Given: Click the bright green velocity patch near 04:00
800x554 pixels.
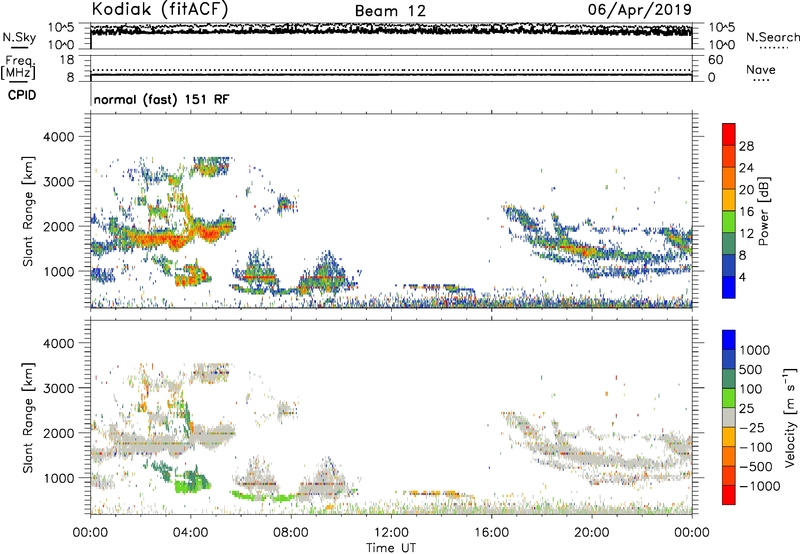Looking at the screenshot, I should click(x=190, y=483).
